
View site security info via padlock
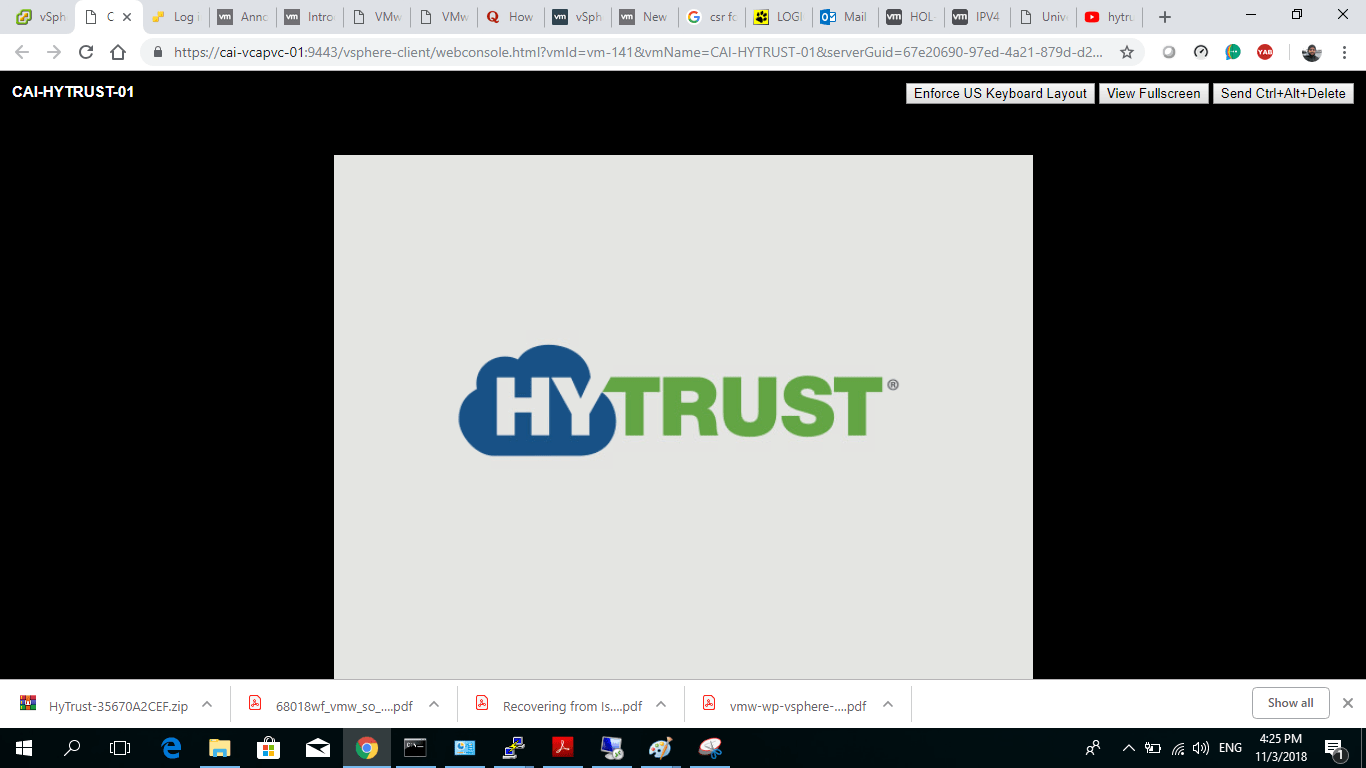tap(157, 52)
